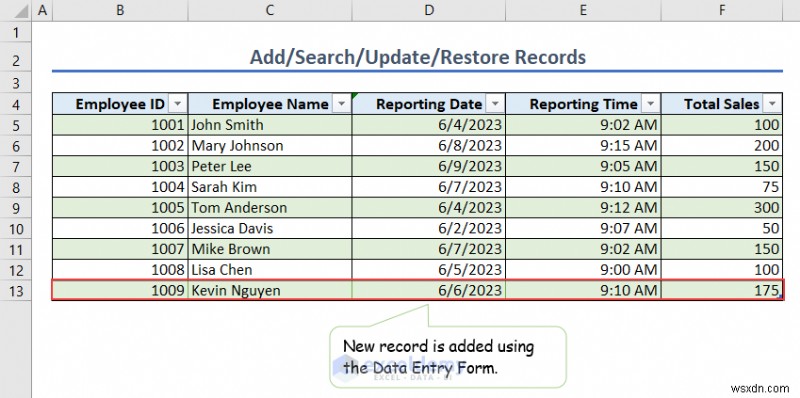Select row 11 header

point(15,249)
